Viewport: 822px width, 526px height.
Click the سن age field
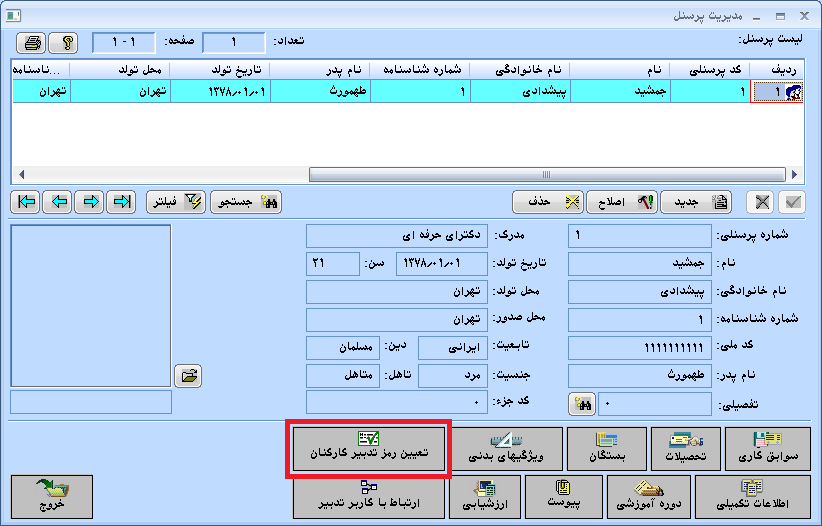point(333,263)
